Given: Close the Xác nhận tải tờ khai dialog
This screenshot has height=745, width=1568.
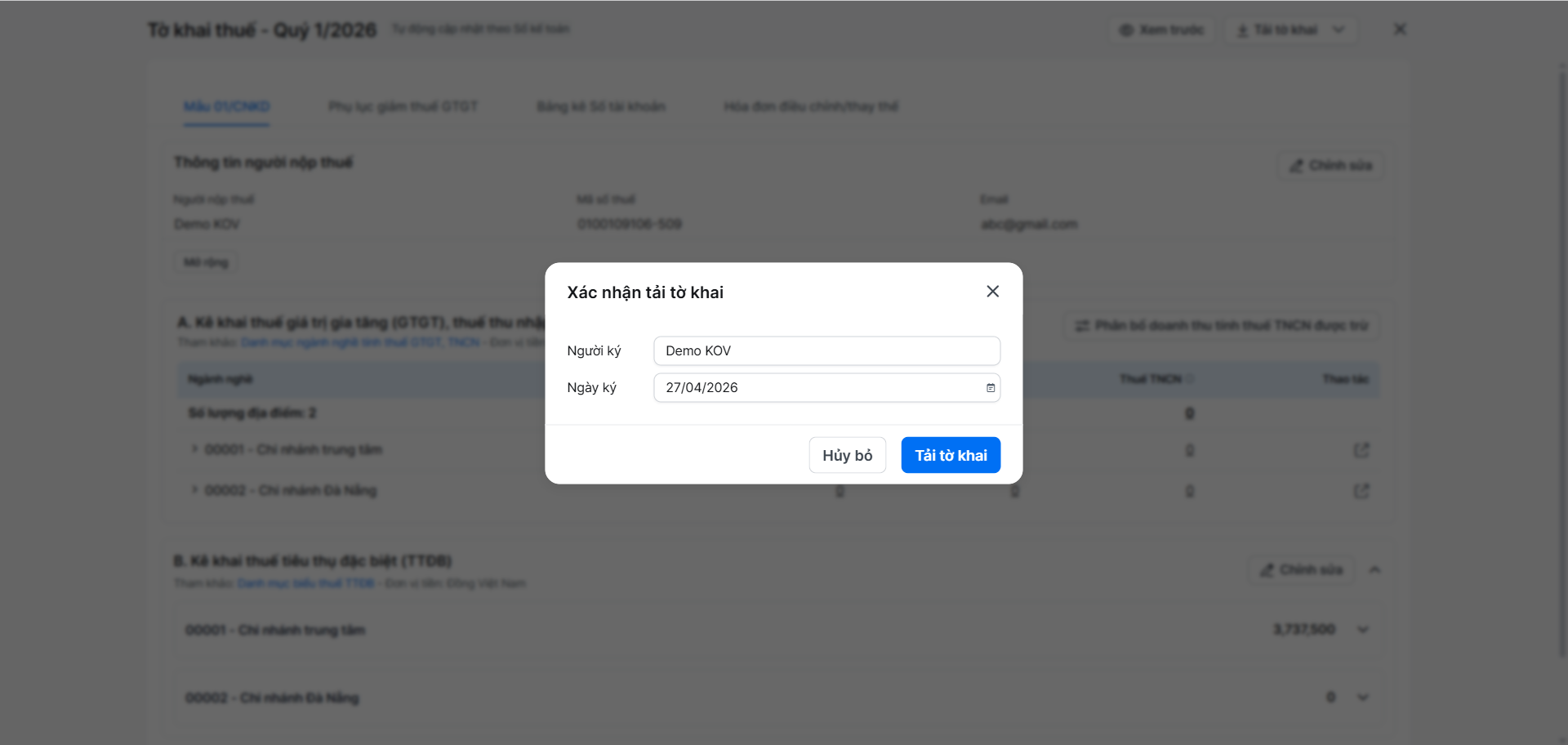Looking at the screenshot, I should pos(992,292).
